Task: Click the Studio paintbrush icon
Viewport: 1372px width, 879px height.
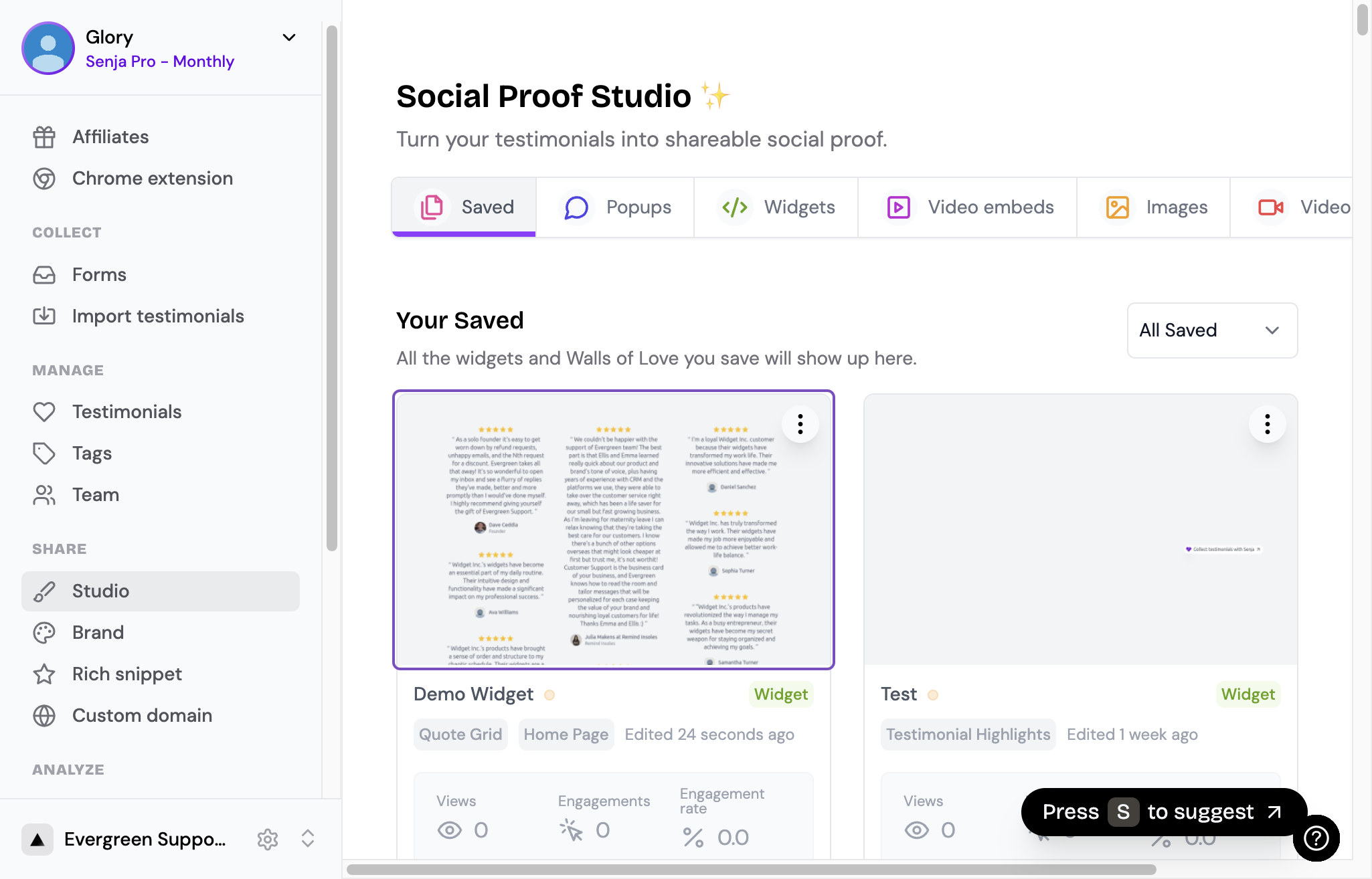Action: point(44,591)
